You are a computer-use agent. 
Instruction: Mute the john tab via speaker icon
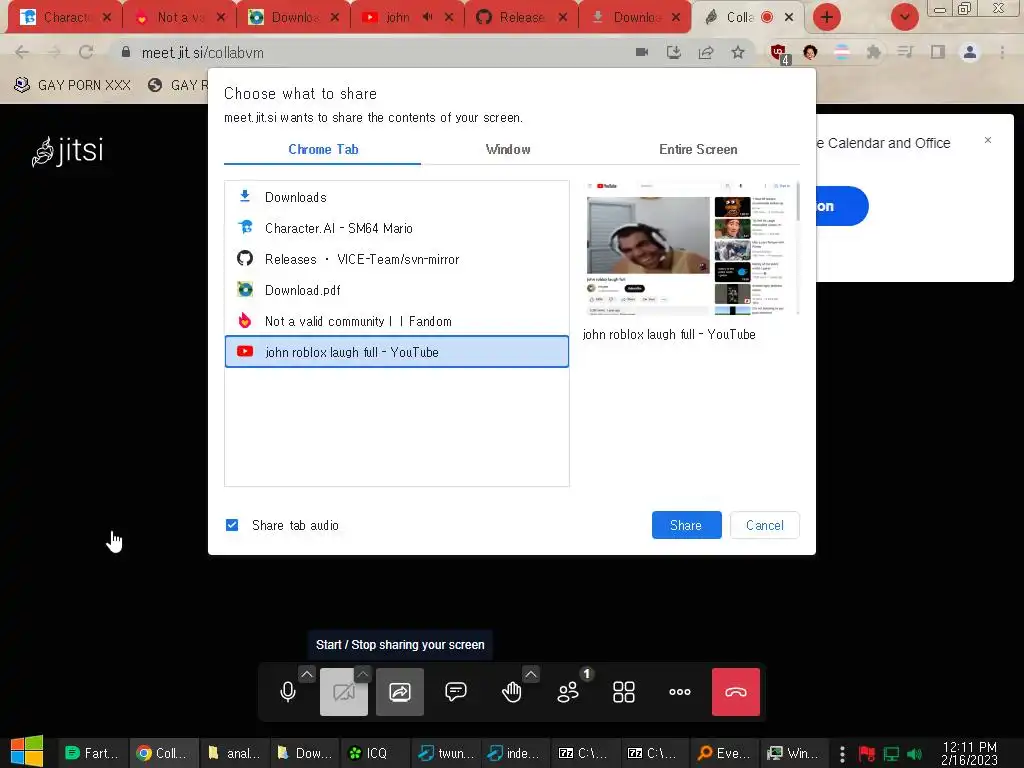[x=427, y=17]
